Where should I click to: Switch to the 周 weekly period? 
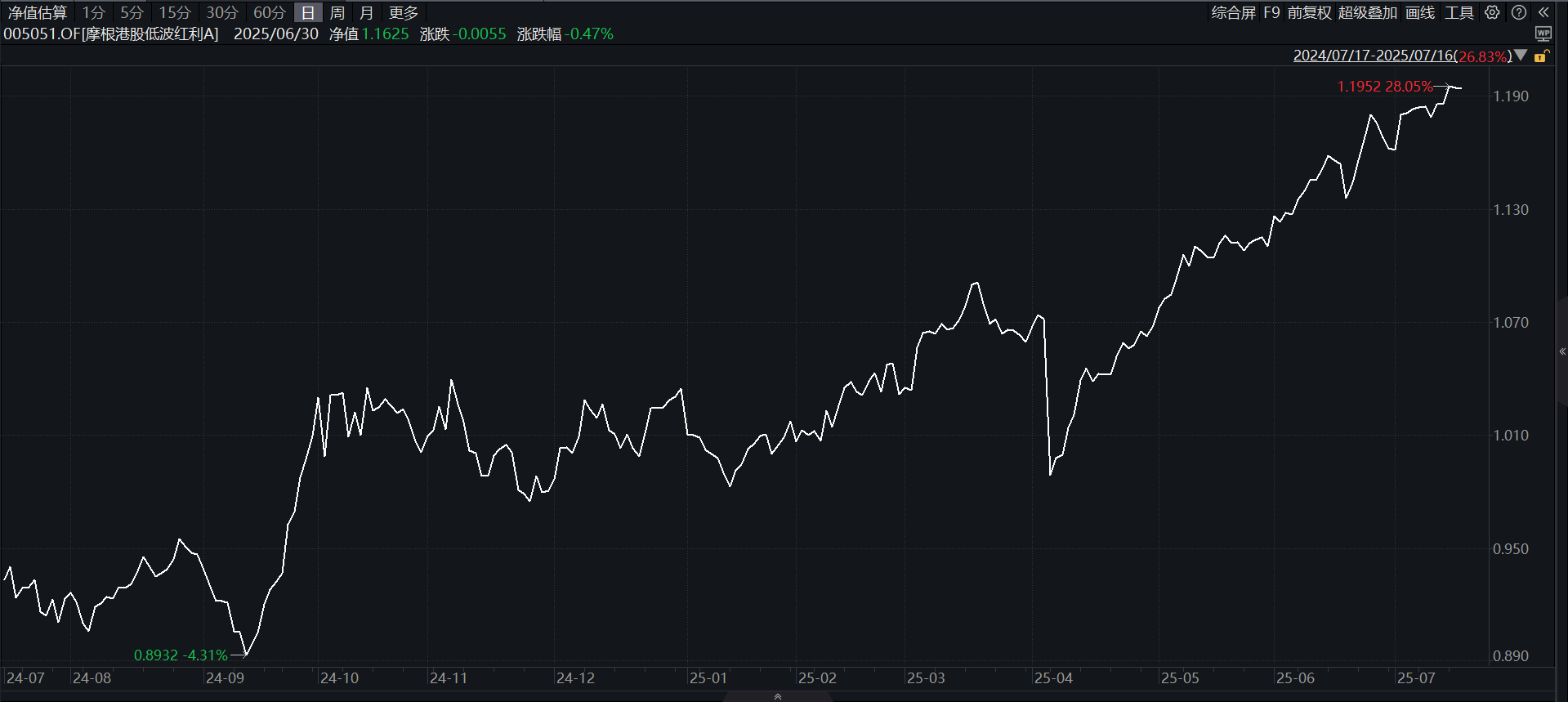pos(337,13)
